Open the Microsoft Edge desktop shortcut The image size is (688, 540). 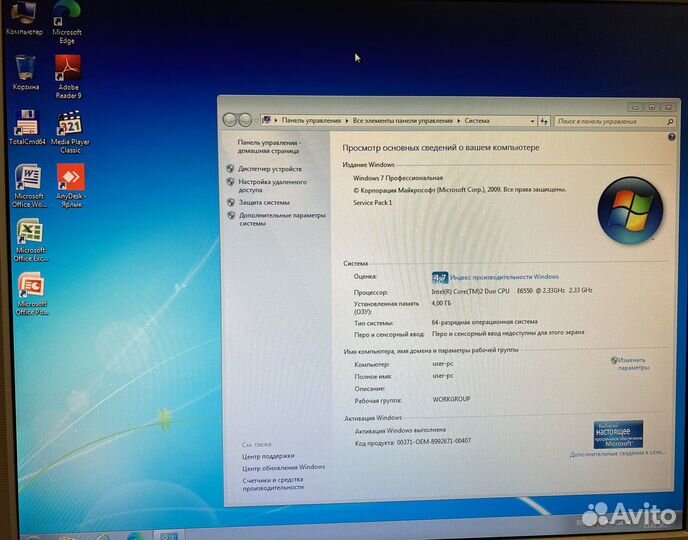67,22
